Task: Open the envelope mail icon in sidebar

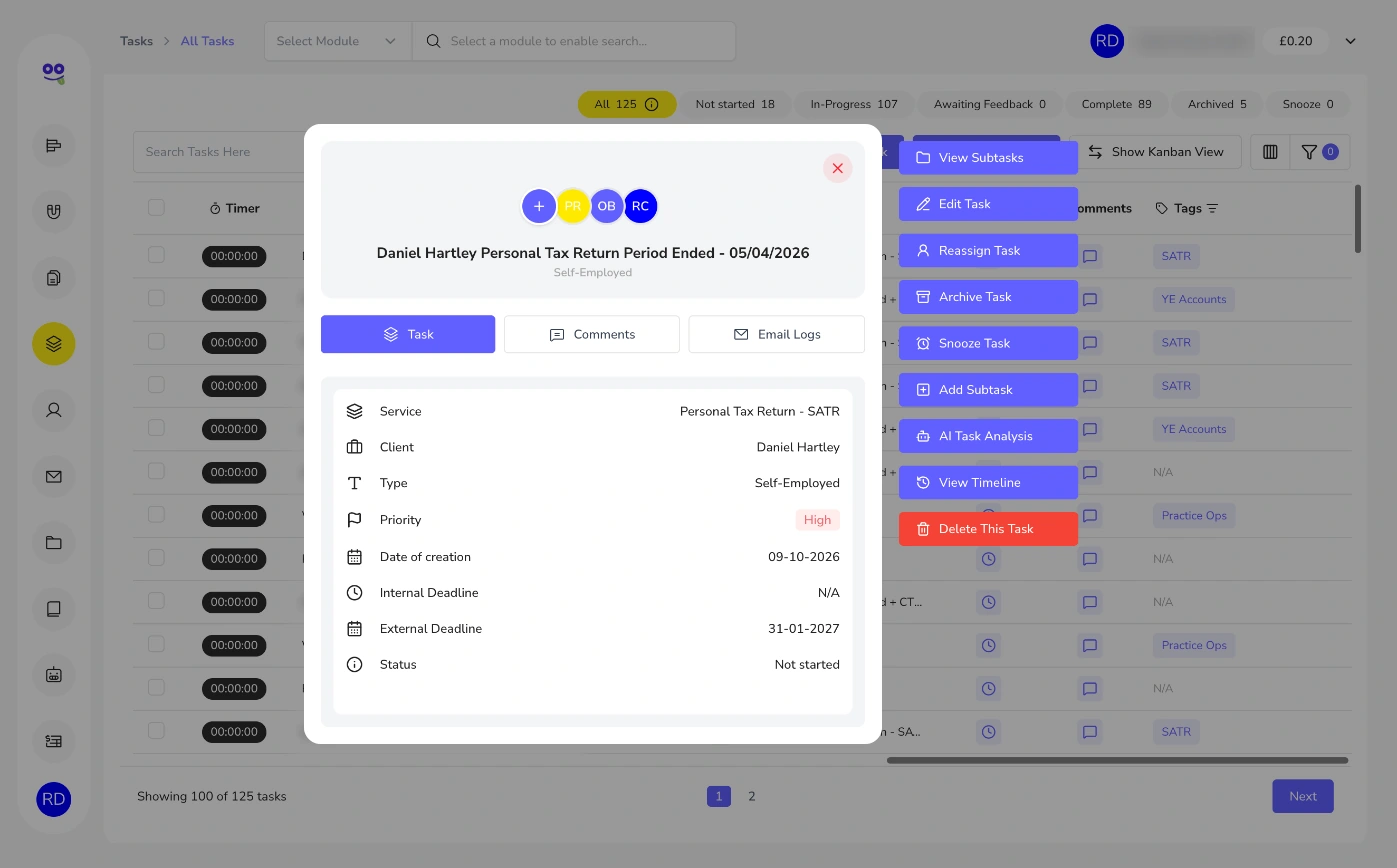Action: tap(54, 477)
